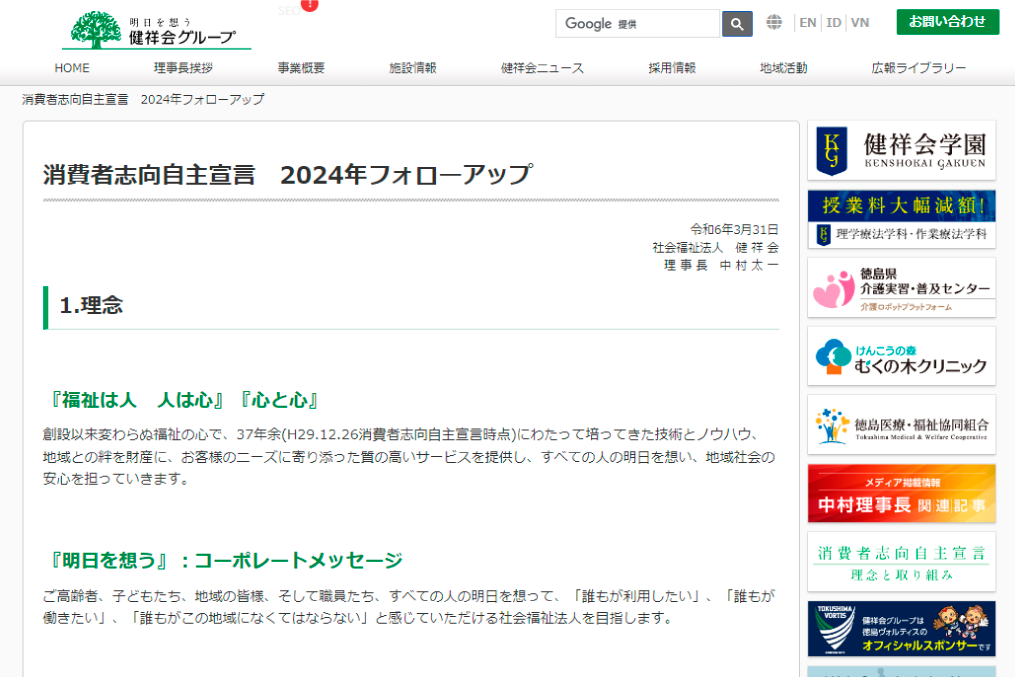Open the 徳島県介護実習・普及センター banner
The height and width of the screenshot is (677, 1015).
click(901, 288)
